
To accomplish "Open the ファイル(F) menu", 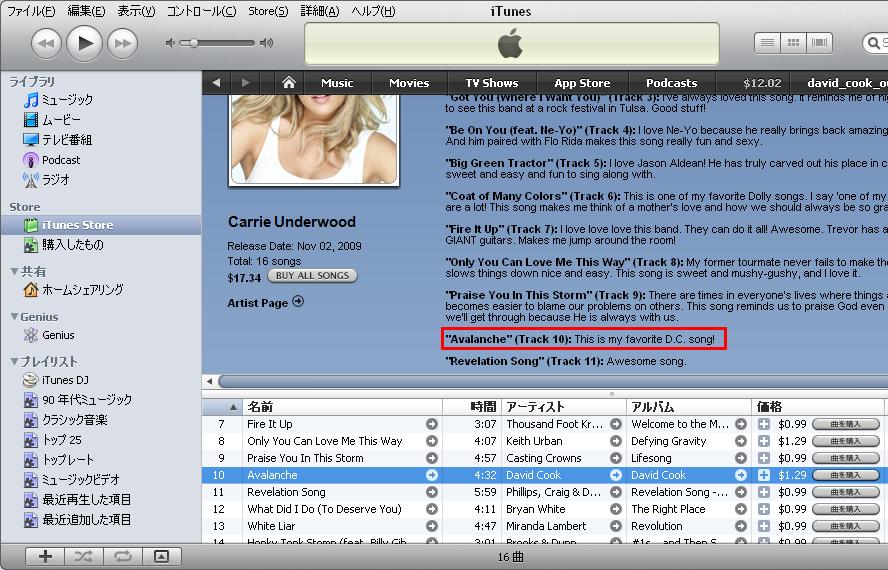I will click(x=31, y=11).
